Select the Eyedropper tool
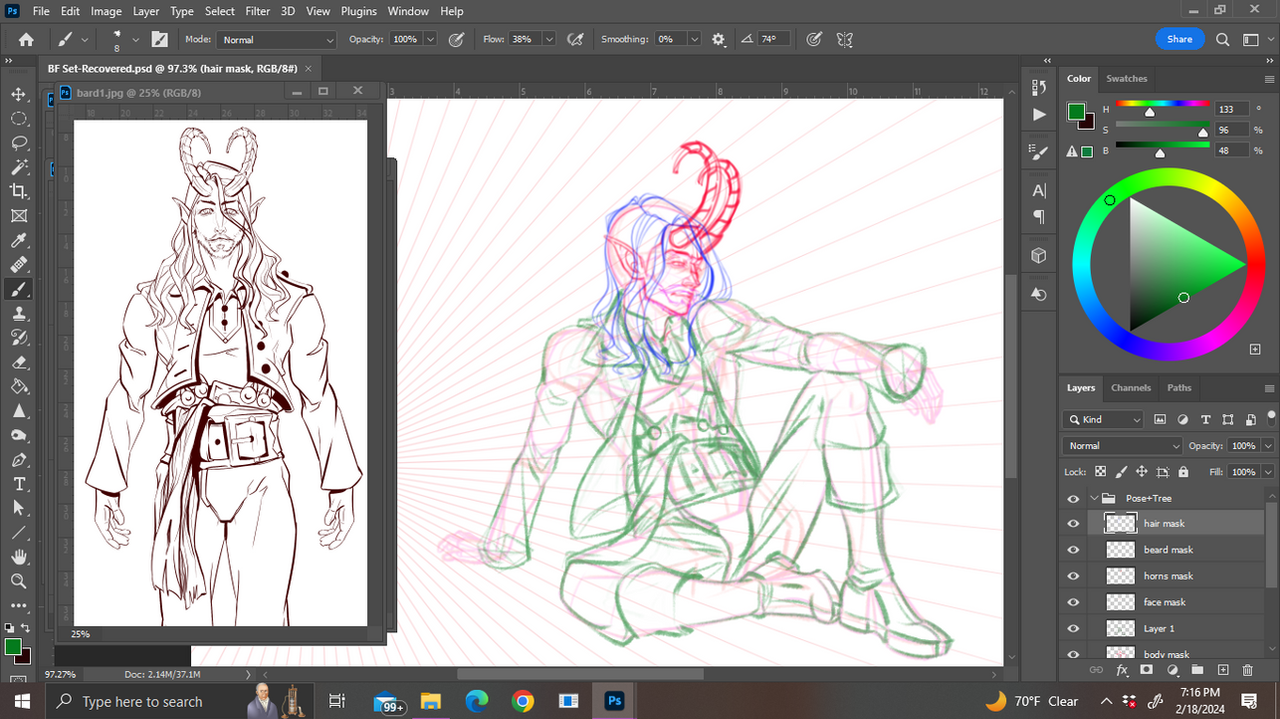 19,240
